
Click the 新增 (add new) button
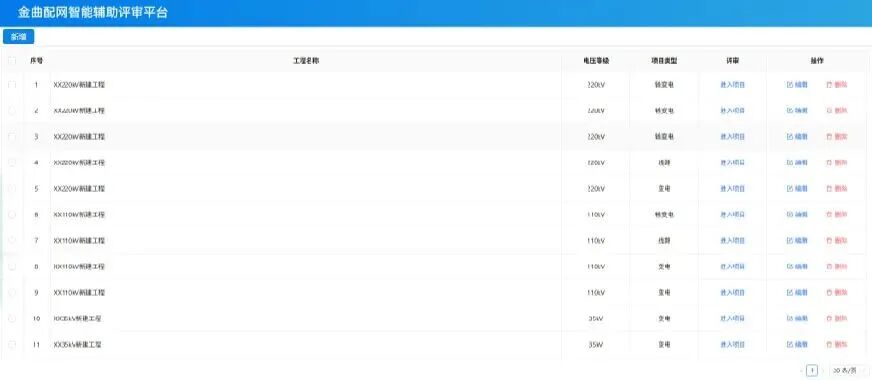(19, 37)
